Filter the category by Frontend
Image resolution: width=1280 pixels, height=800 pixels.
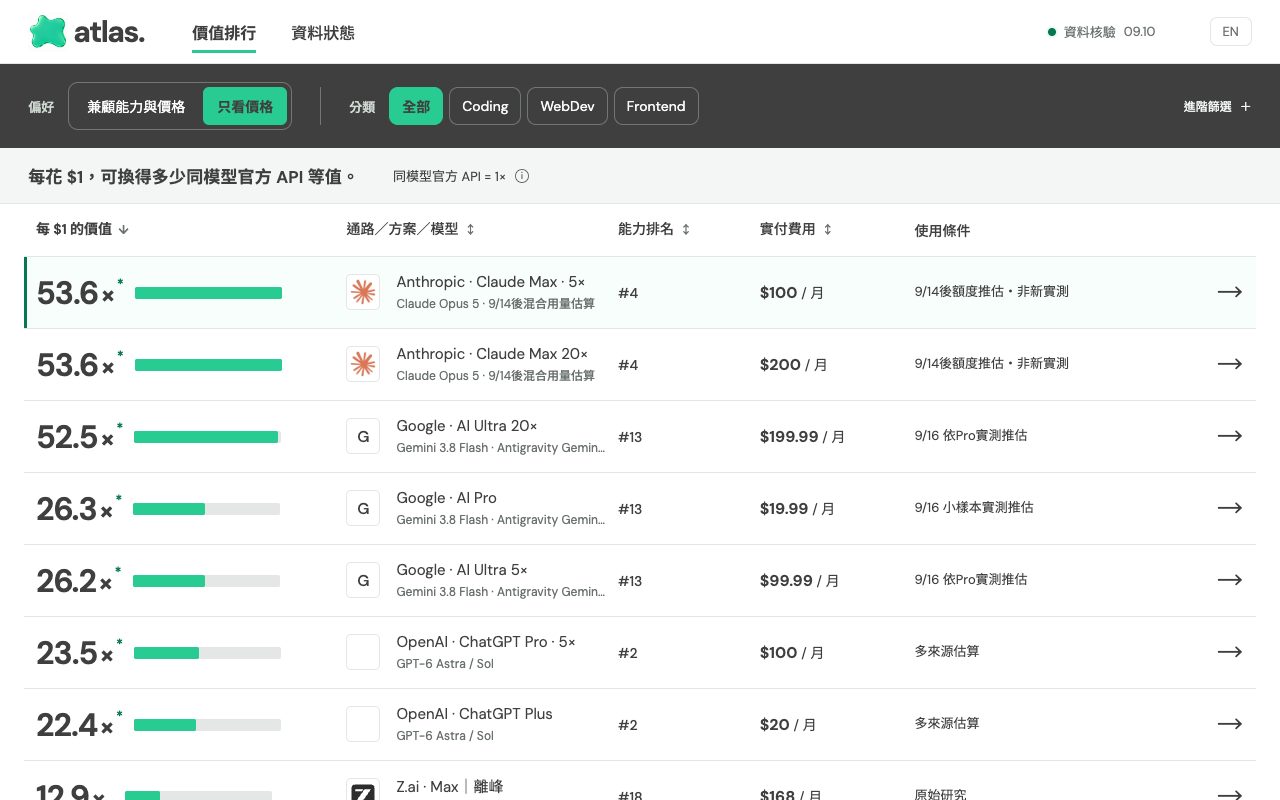656,106
